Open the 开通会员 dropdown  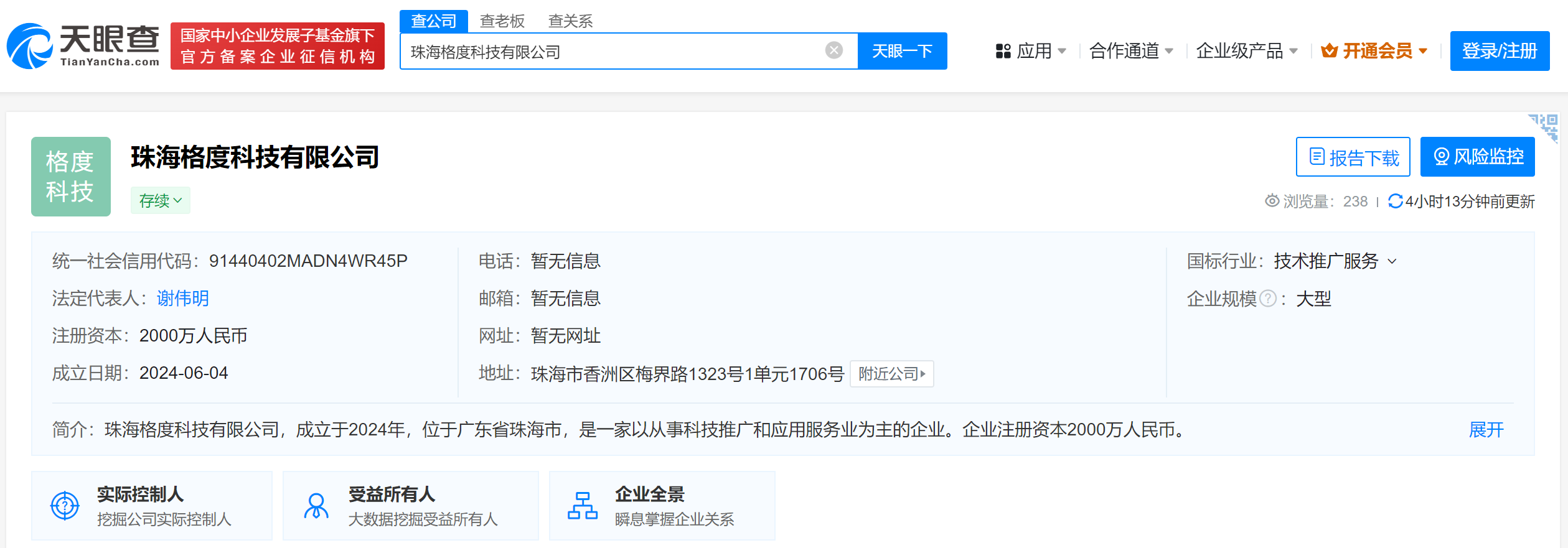point(1374,51)
